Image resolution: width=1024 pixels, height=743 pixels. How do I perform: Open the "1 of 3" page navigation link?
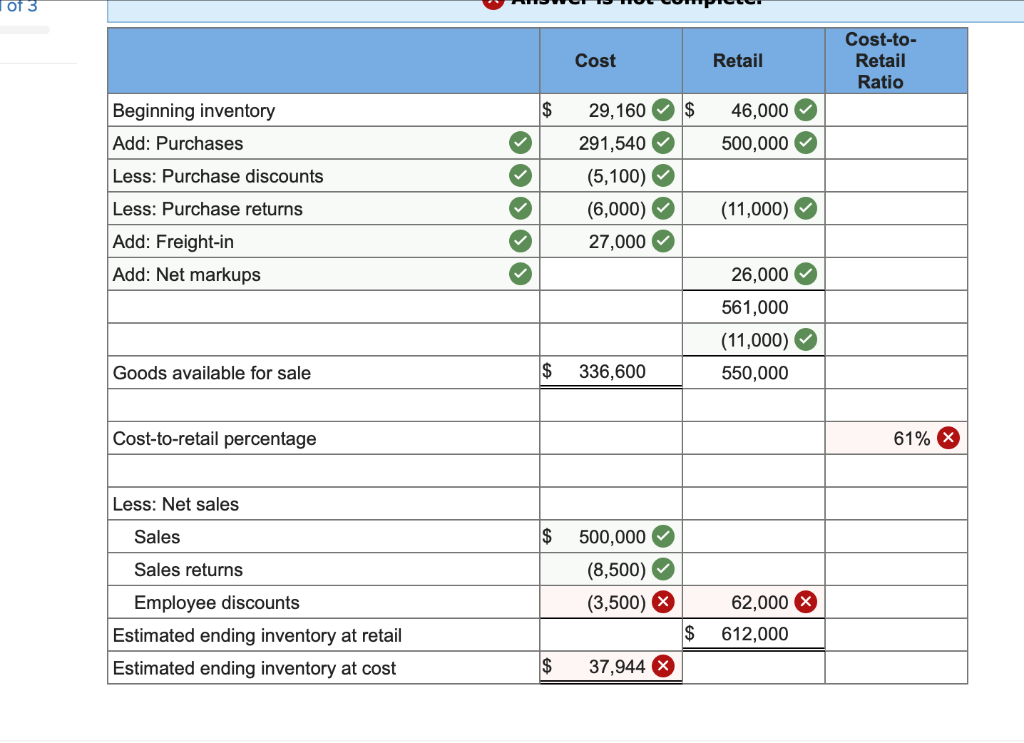click(16, 7)
